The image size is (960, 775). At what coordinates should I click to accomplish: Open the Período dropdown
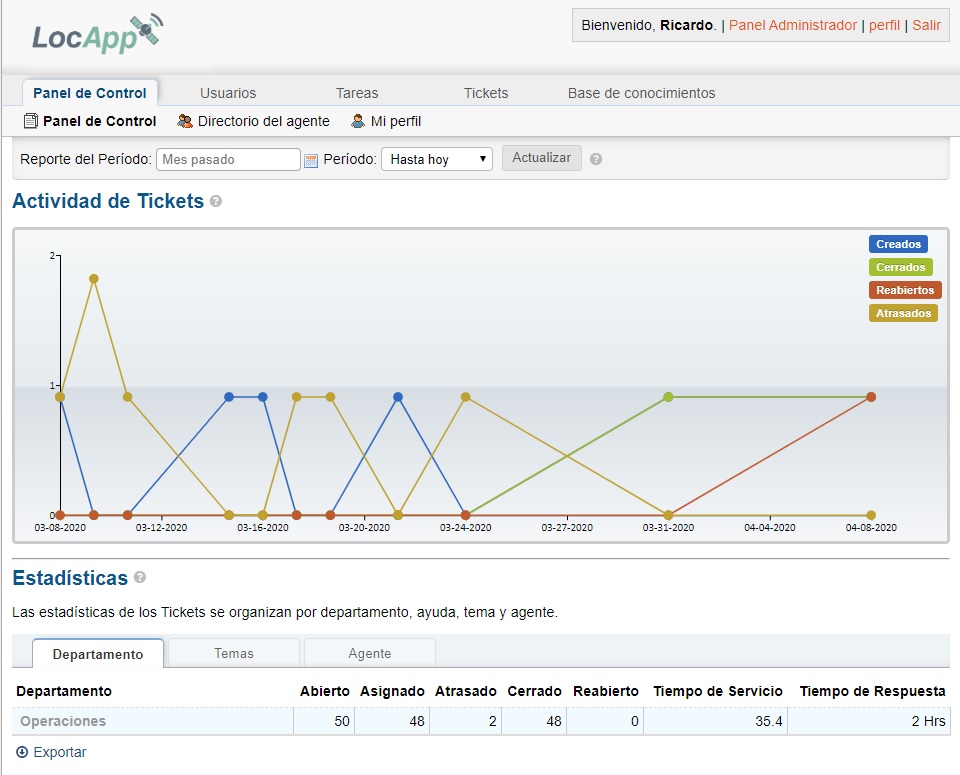(x=437, y=159)
